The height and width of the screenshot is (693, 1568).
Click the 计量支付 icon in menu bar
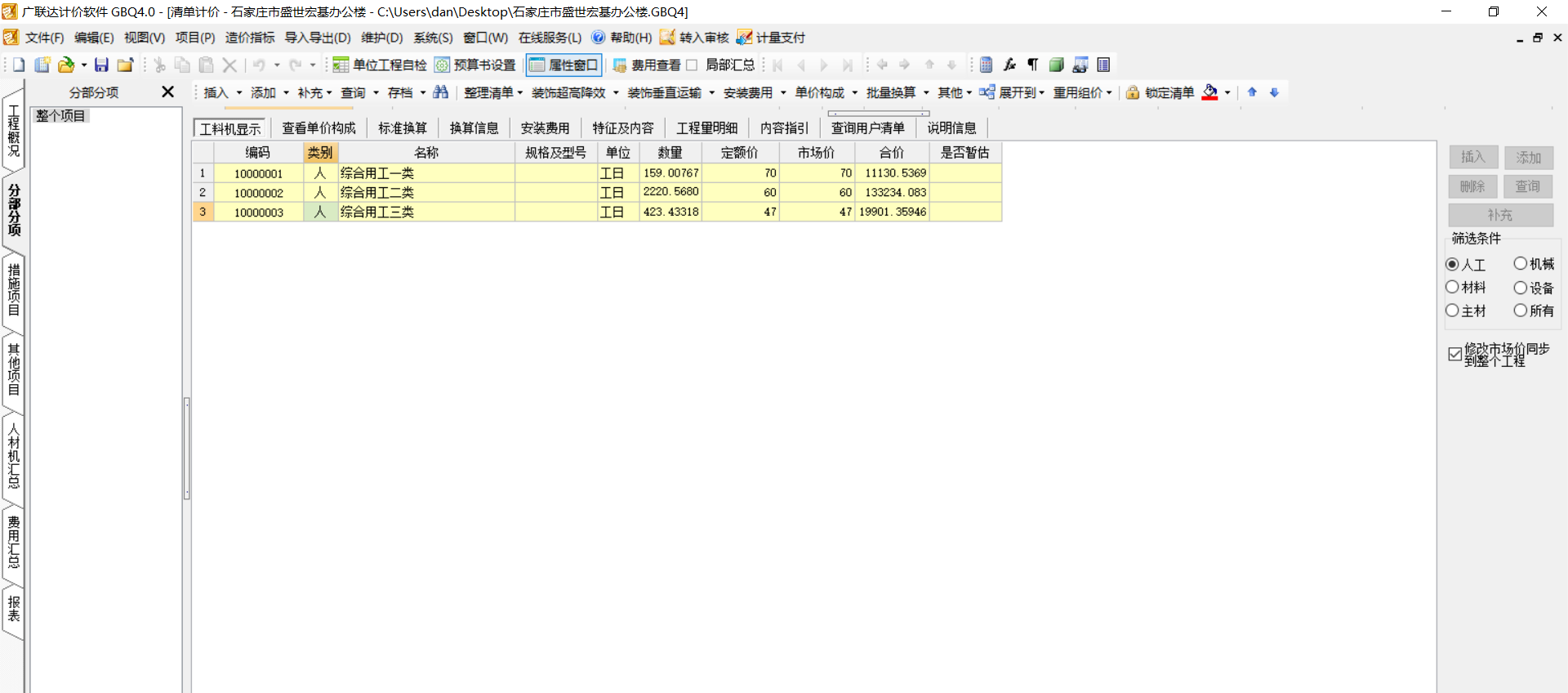pos(744,38)
